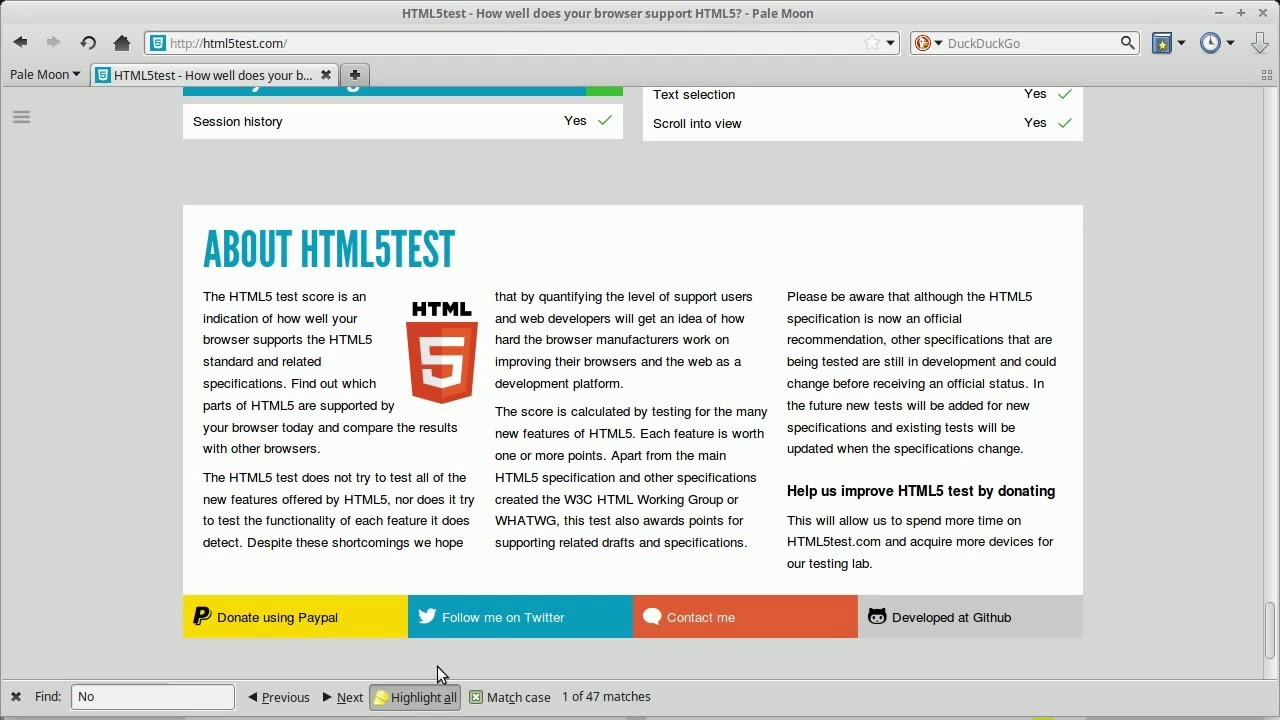
Task: Click the search magnifier icon
Action: [x=1128, y=43]
